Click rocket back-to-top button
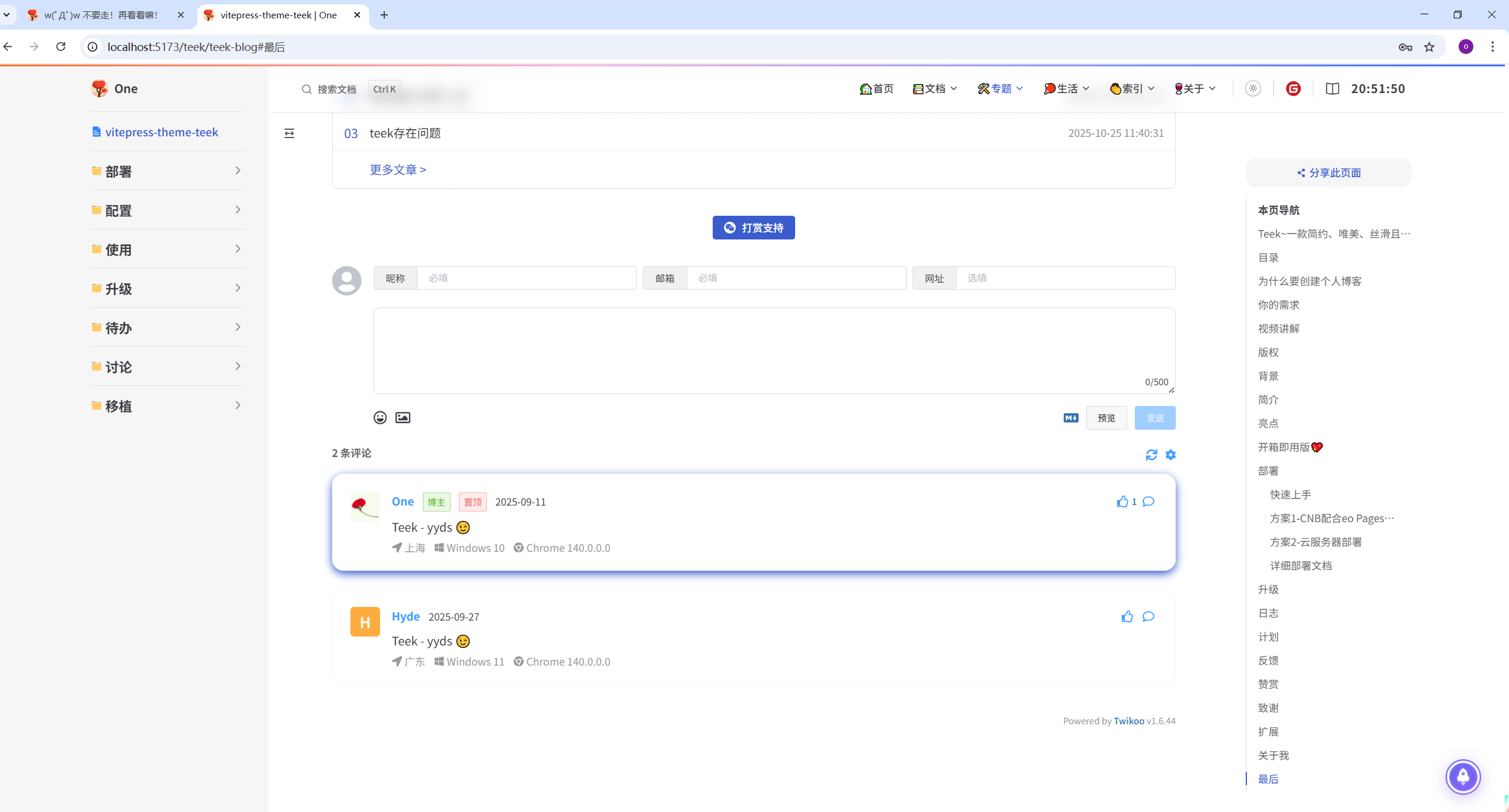Viewport: 1509px width, 812px height. 1463,776
